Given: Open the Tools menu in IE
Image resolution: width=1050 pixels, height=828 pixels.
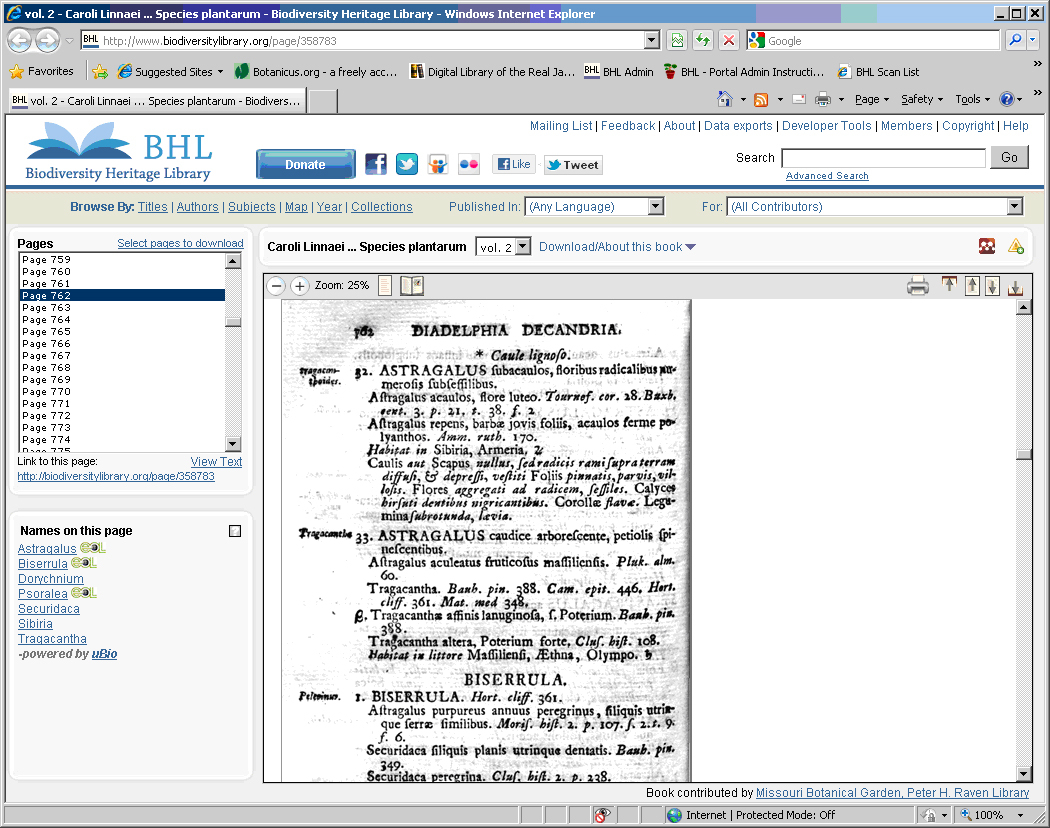Looking at the screenshot, I should (x=972, y=99).
